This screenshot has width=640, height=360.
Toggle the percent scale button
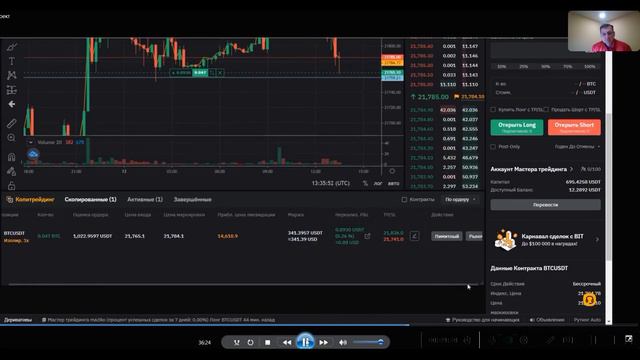click(365, 184)
